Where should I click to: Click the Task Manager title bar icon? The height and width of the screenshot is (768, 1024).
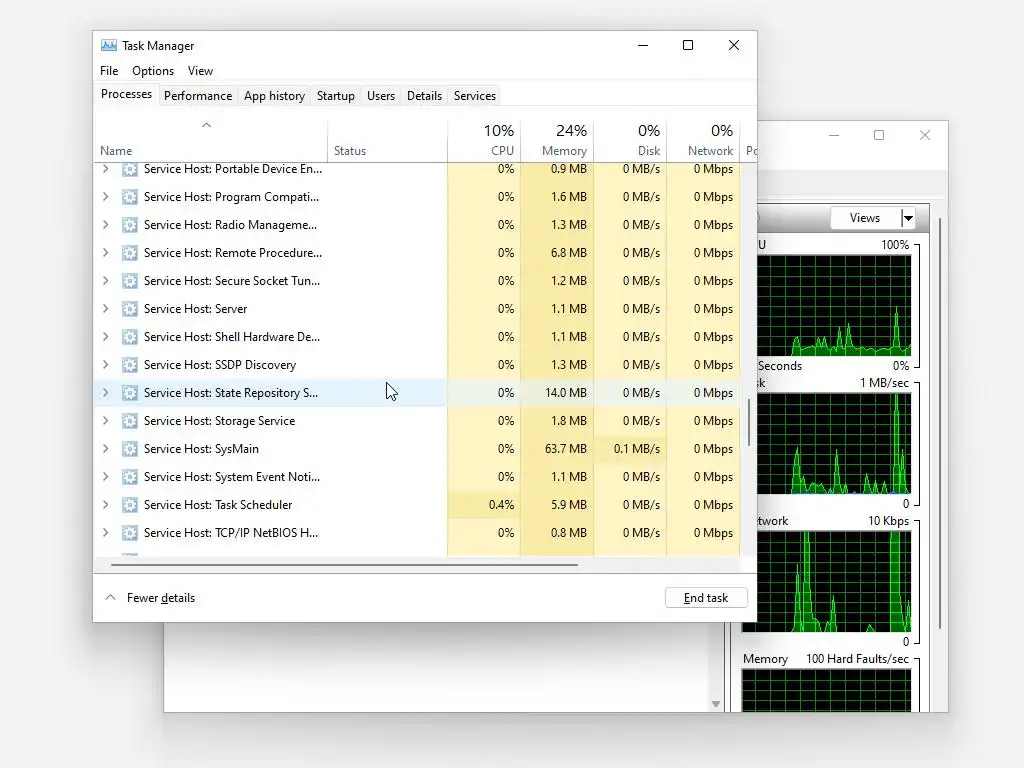108,45
